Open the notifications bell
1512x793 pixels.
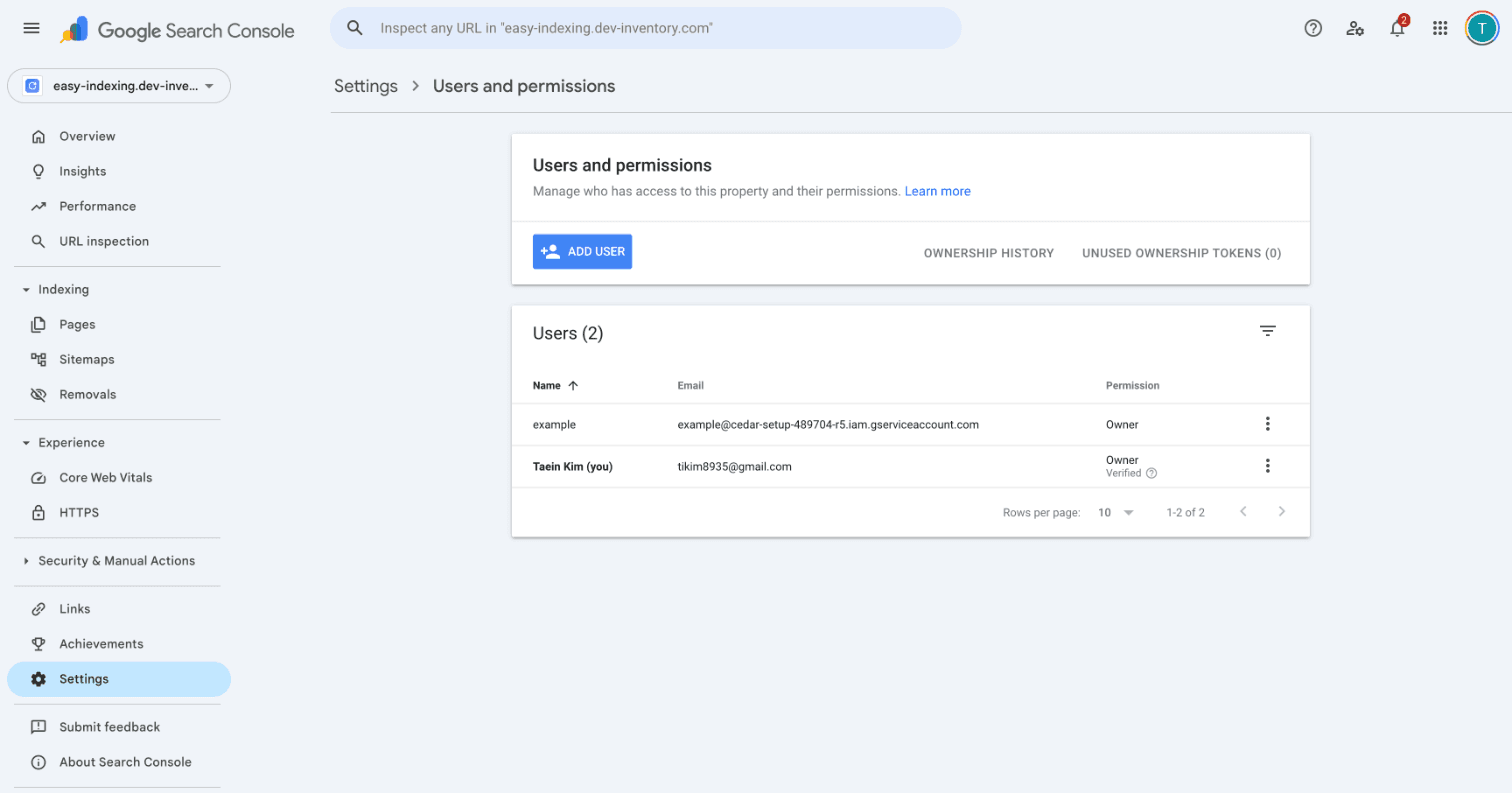(1397, 29)
